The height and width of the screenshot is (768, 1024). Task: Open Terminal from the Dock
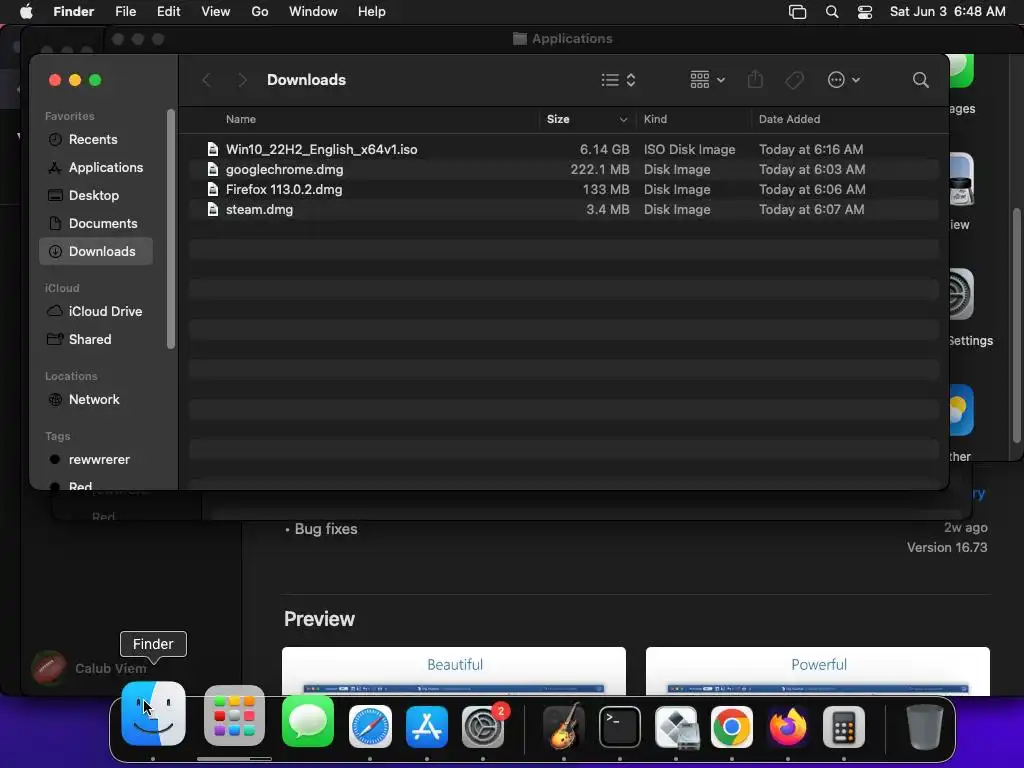(x=620, y=727)
